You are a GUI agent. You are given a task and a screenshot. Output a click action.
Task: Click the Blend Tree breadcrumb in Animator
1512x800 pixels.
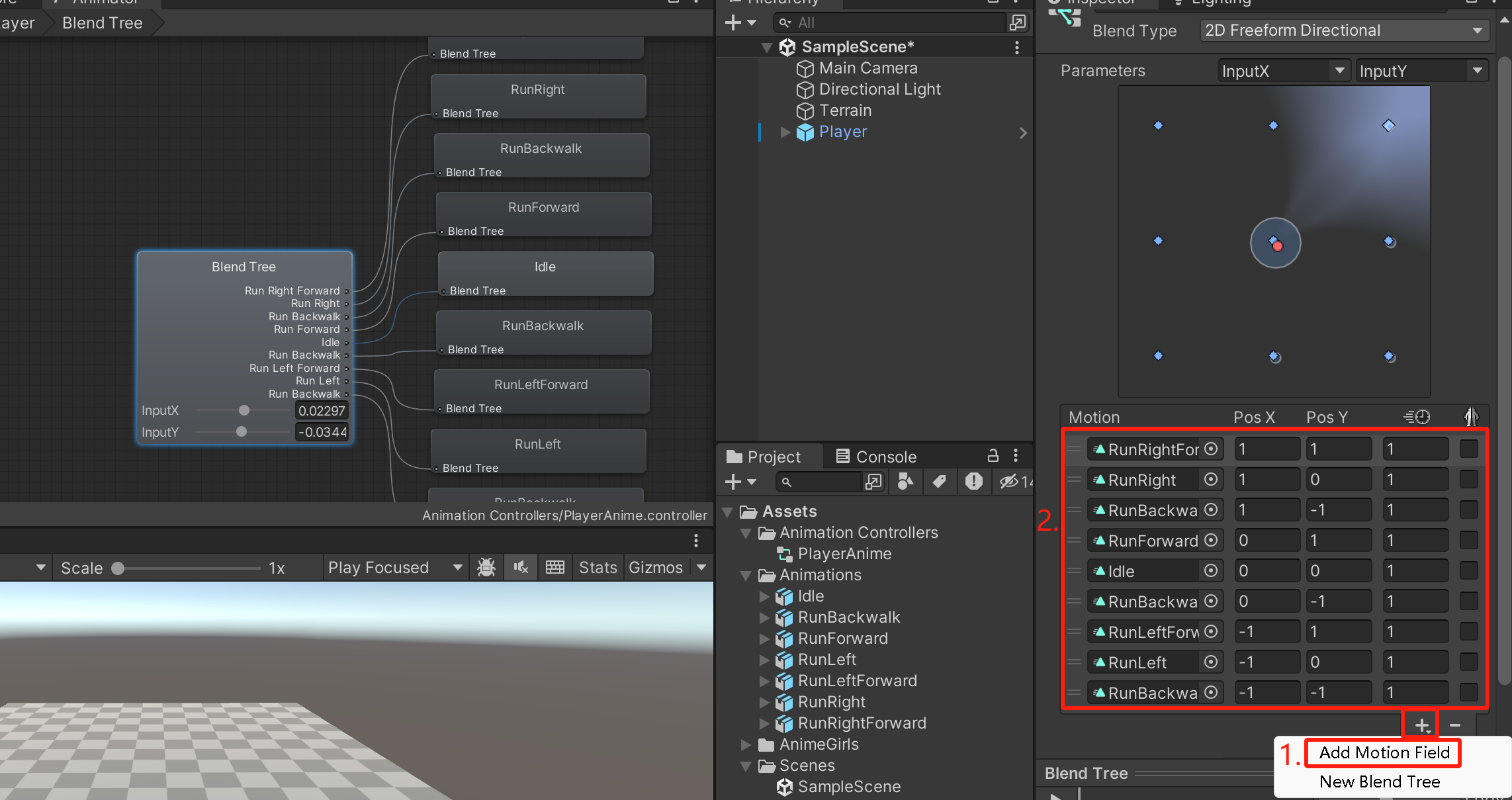[x=102, y=22]
